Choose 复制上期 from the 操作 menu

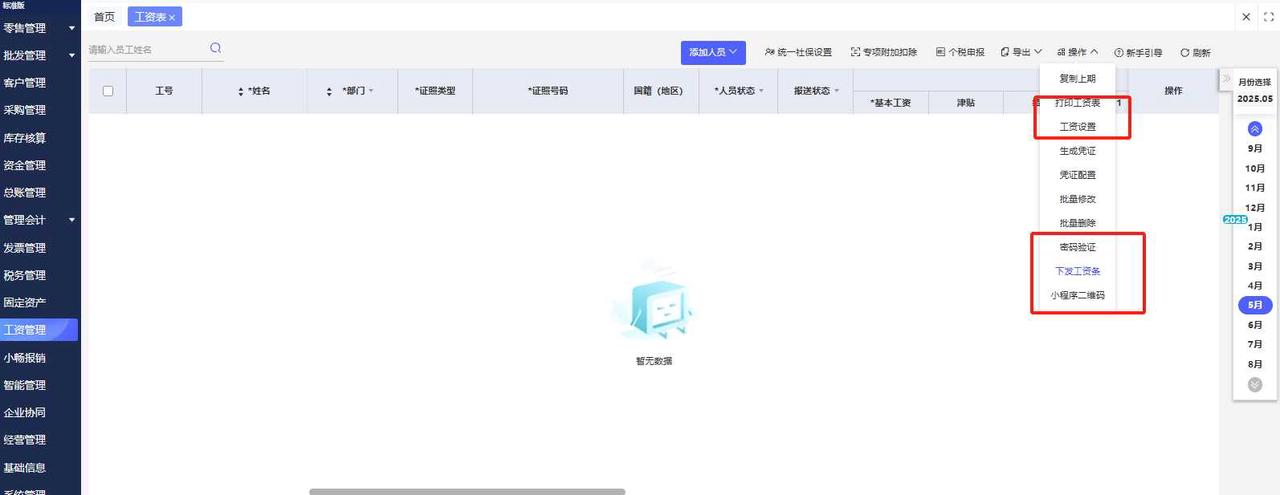click(1077, 78)
